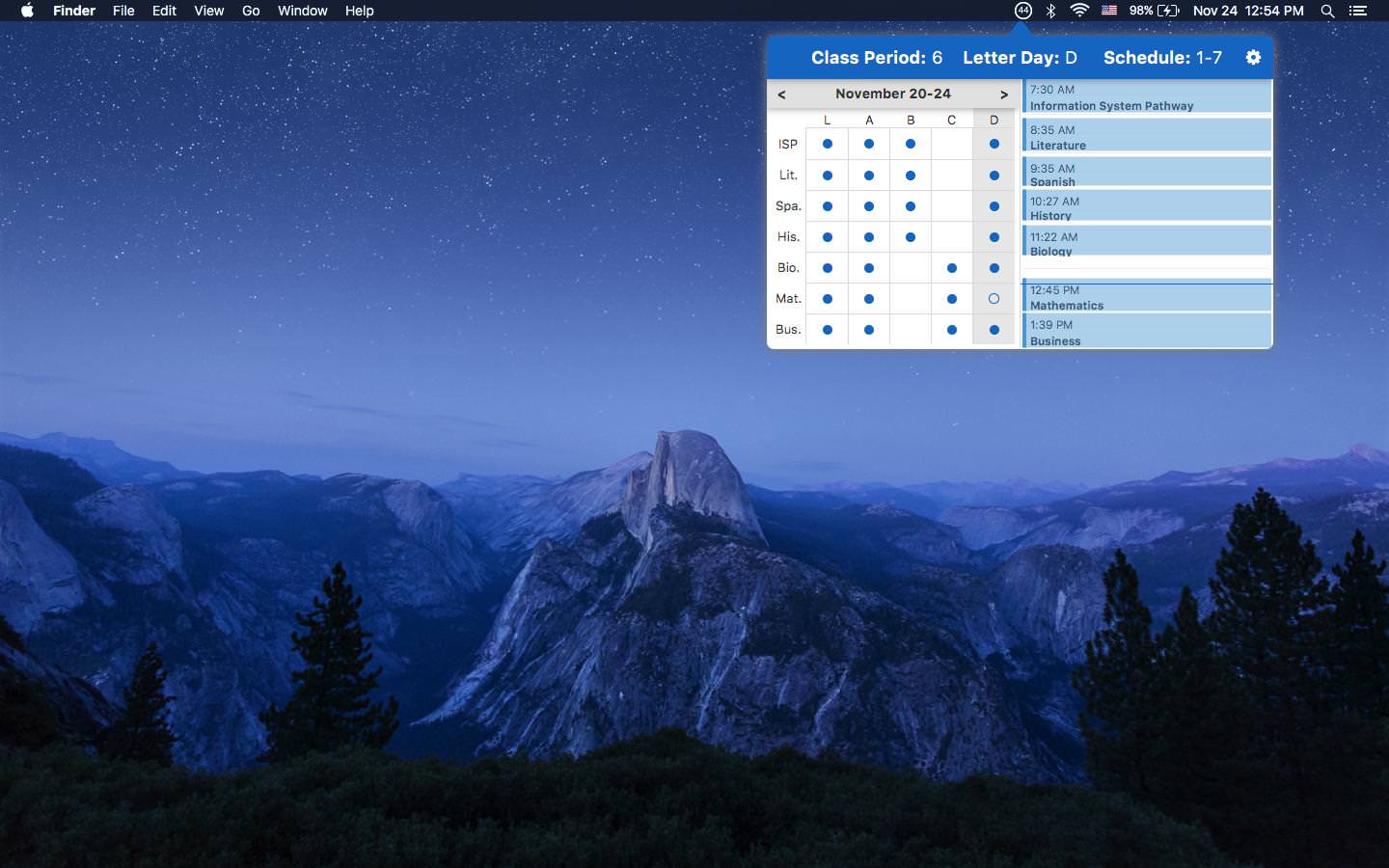Open Bluetooth menu bar icon

coord(1051,11)
